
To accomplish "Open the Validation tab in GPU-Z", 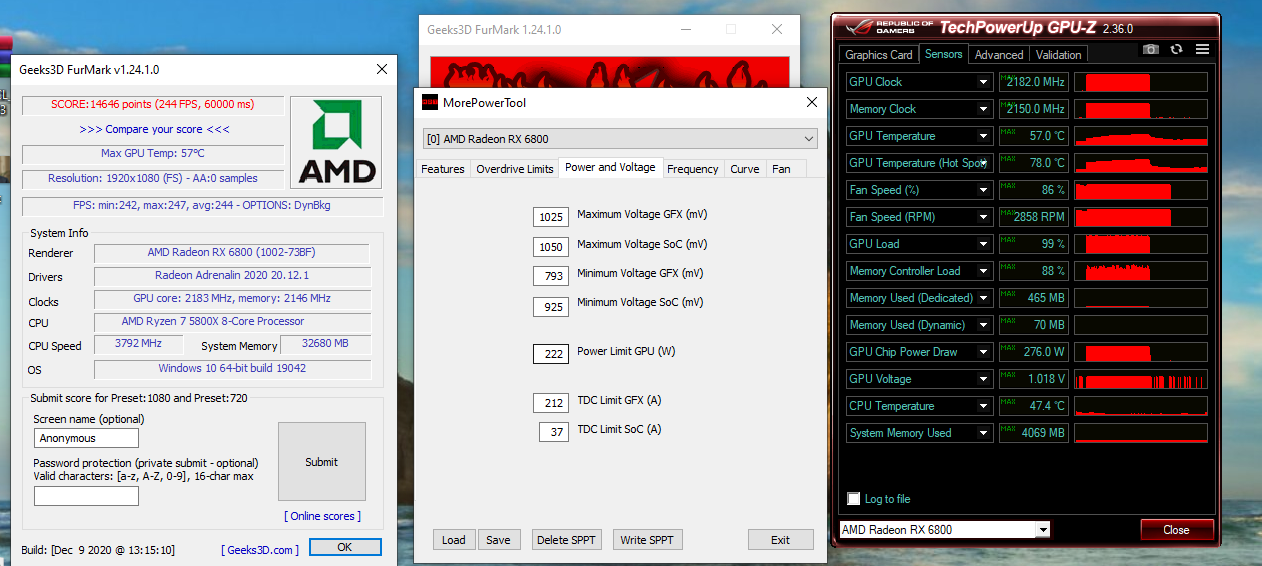I will click(x=1058, y=55).
